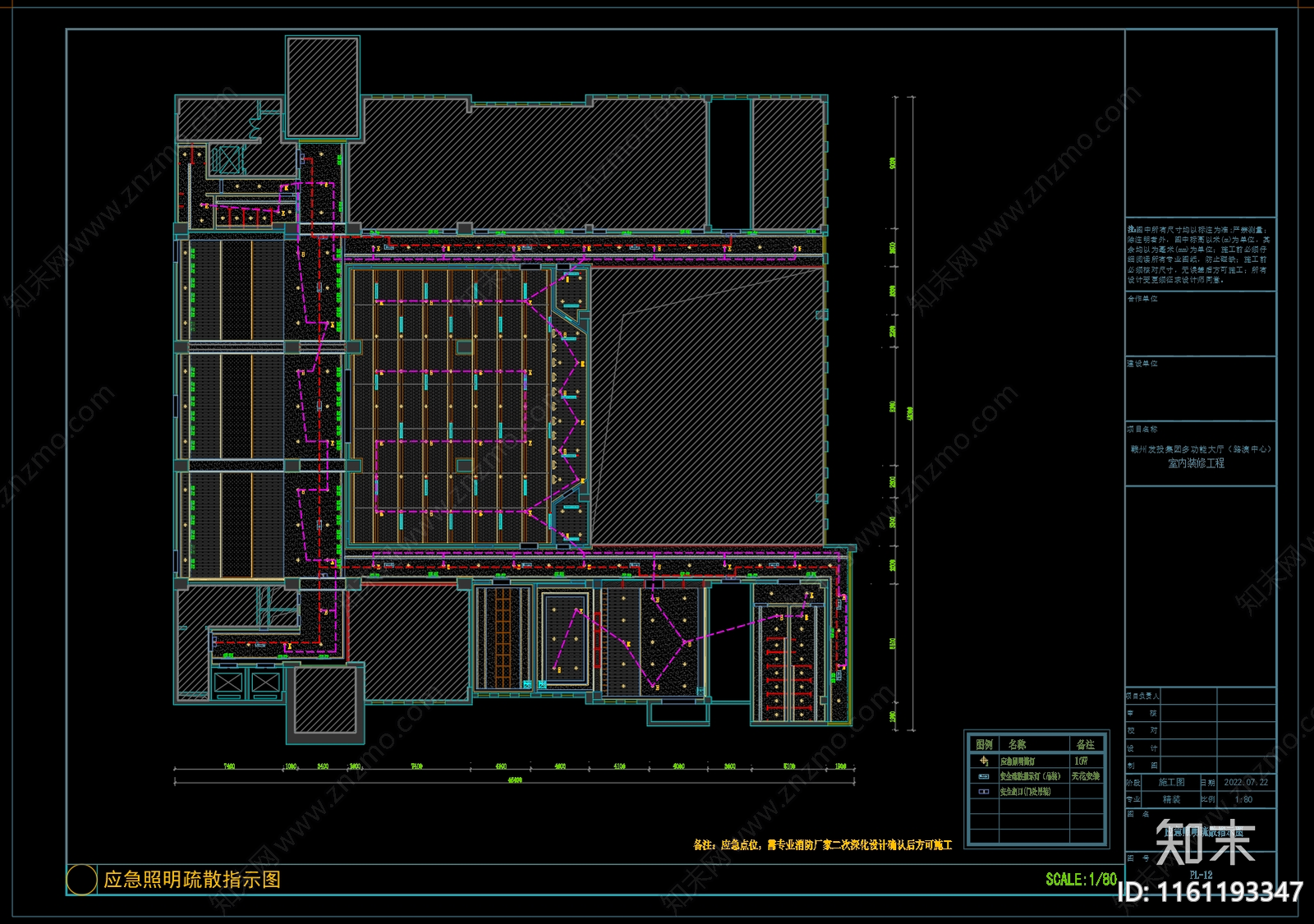
Task: Select the project name 室内装修工程
Action: [x=1197, y=463]
